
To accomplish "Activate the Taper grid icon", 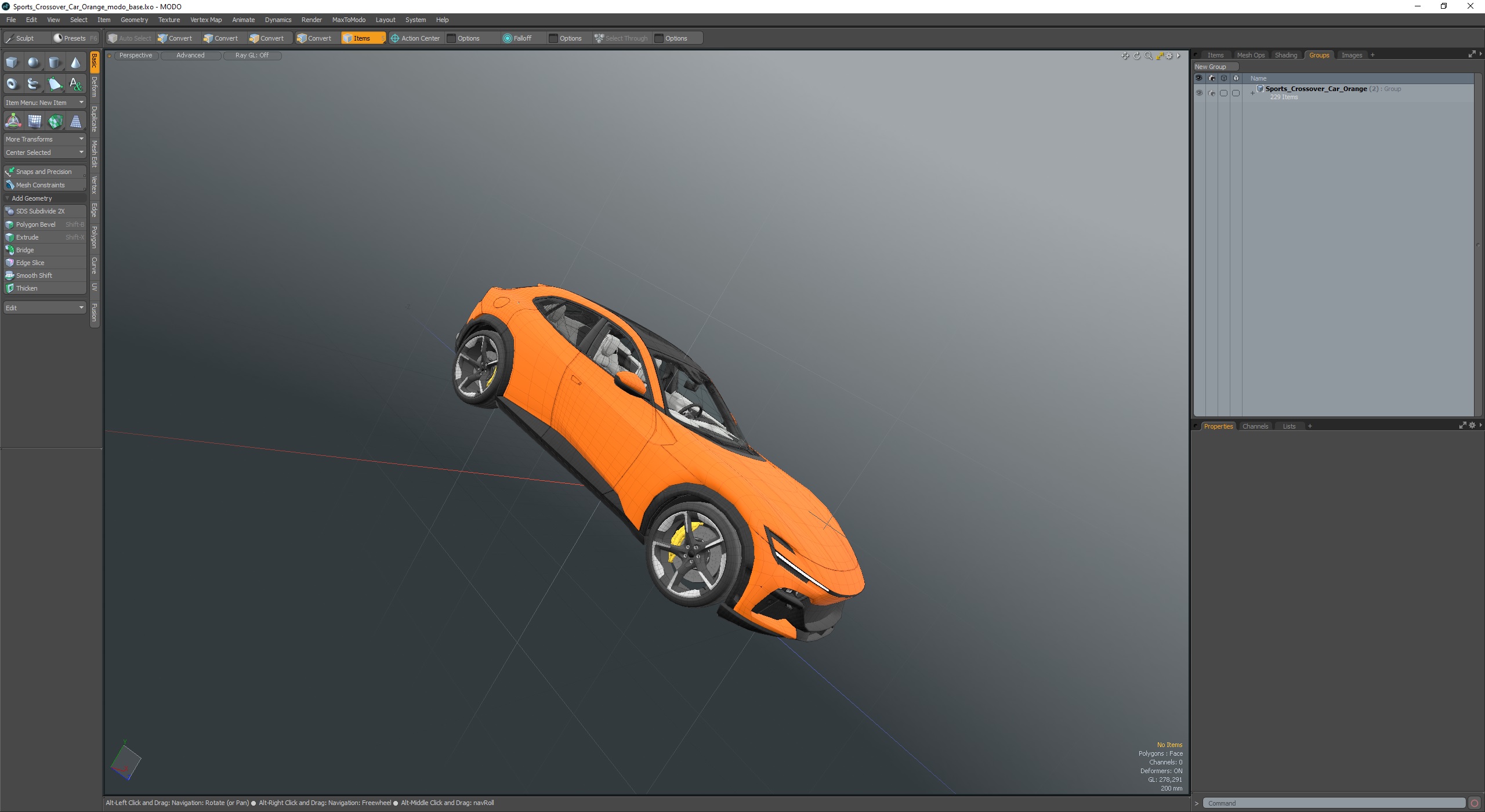I will (x=75, y=121).
